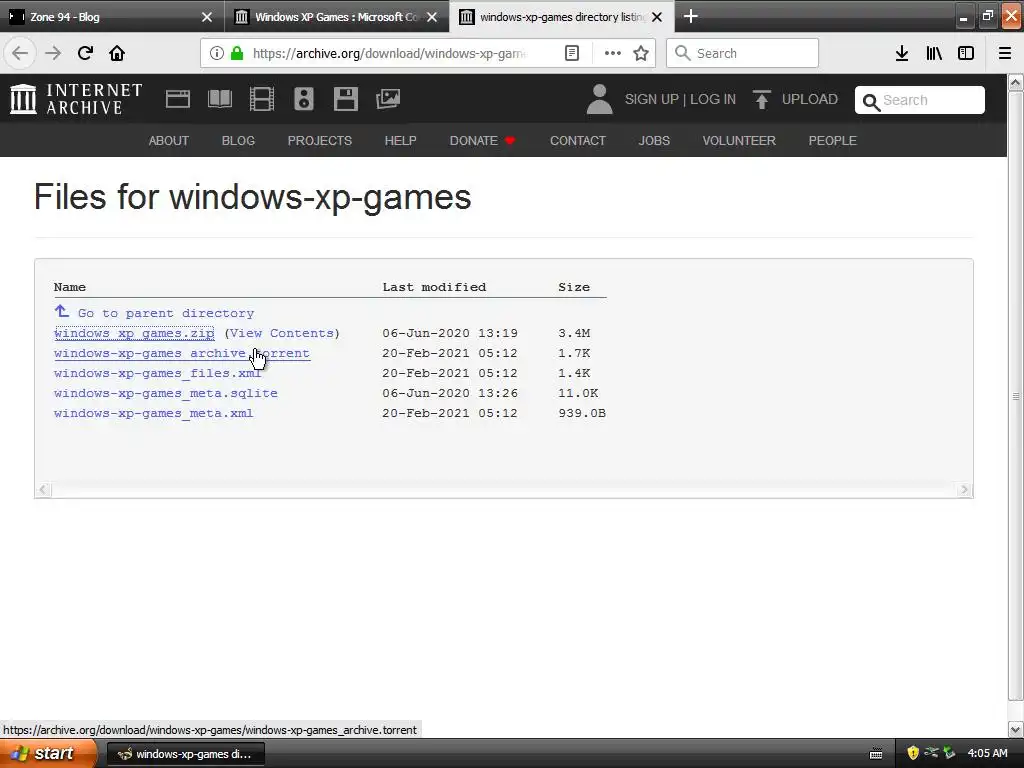This screenshot has width=1024, height=768.
Task: Select windows-xp-games taskbar window button
Action: (185, 754)
